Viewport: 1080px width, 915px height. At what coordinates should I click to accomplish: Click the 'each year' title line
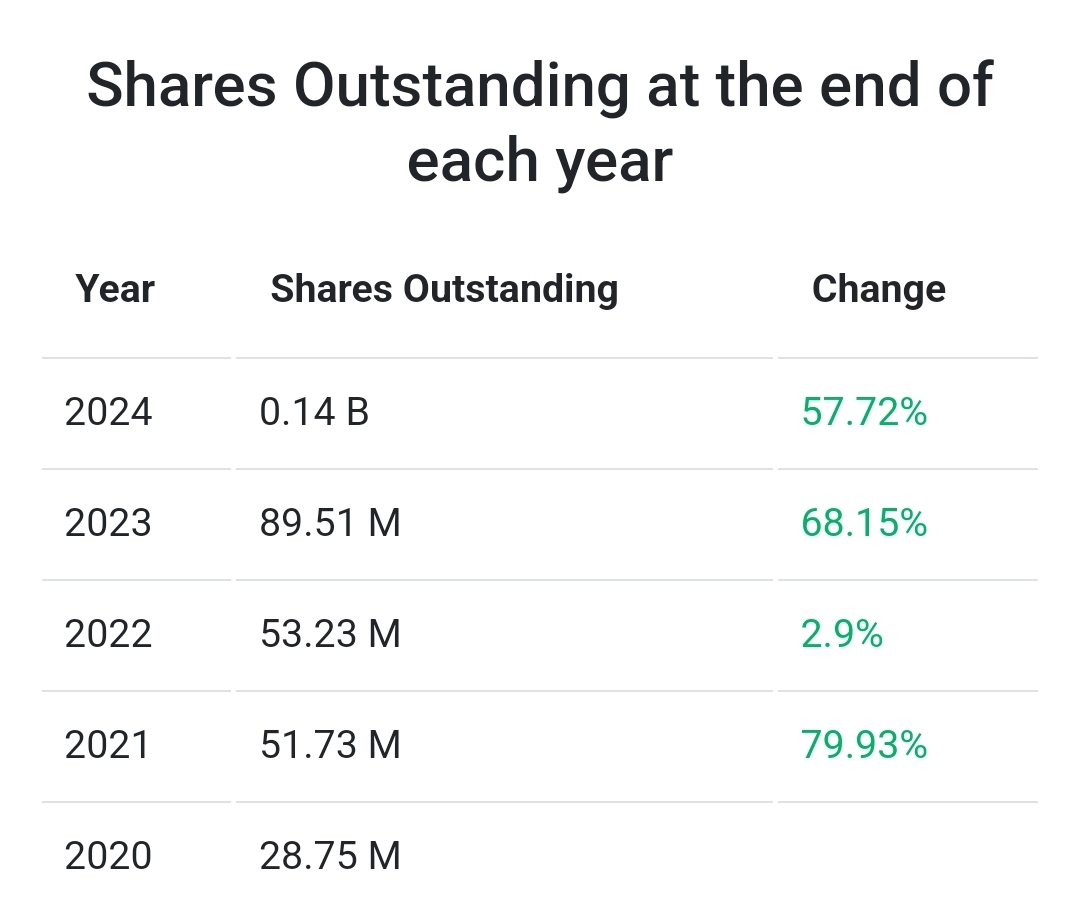pos(540,160)
